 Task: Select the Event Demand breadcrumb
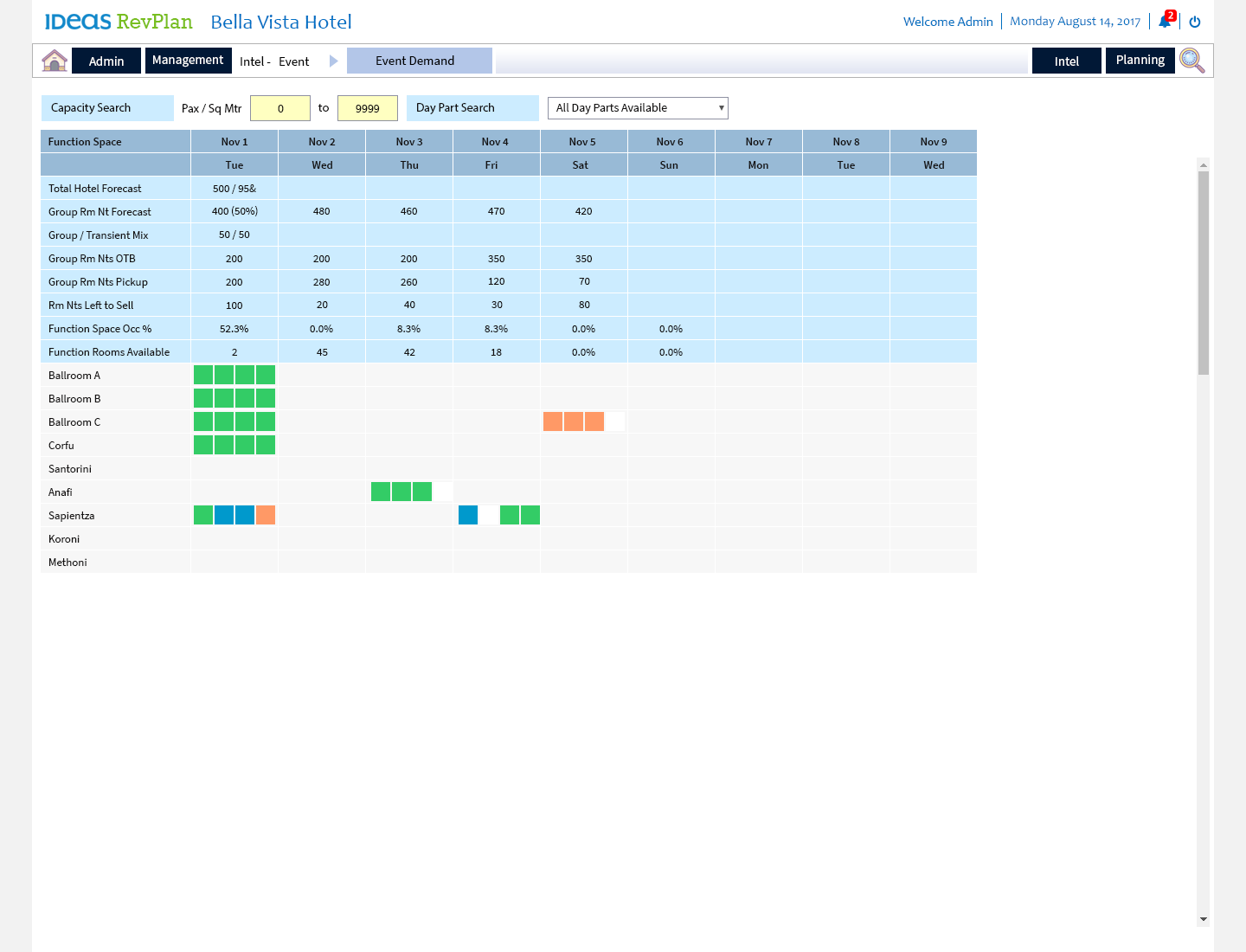[x=419, y=61]
